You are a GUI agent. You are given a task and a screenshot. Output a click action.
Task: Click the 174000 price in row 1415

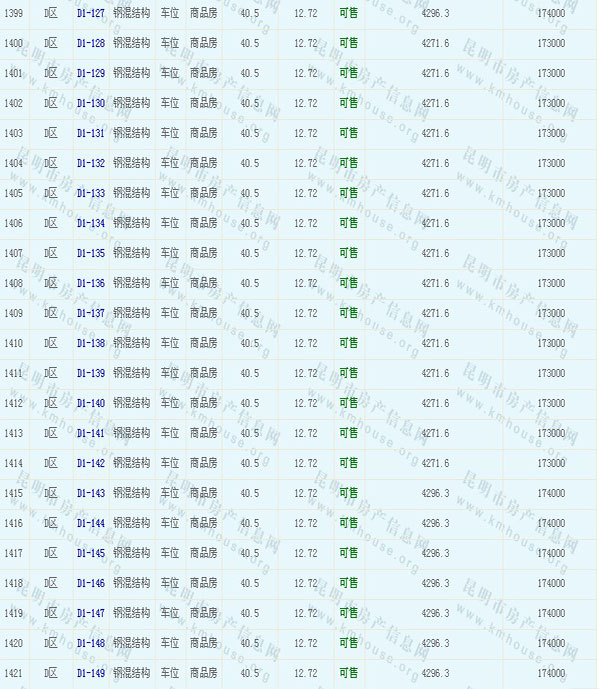[x=551, y=493]
